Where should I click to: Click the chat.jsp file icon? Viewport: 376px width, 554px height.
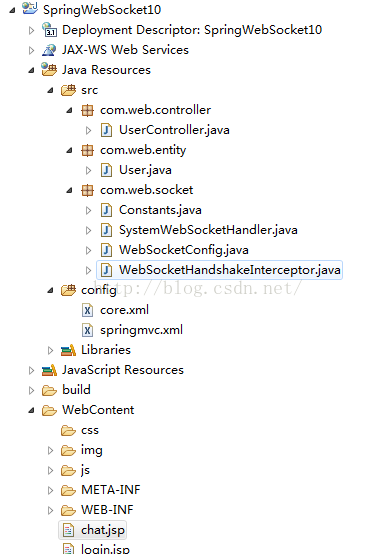68,530
